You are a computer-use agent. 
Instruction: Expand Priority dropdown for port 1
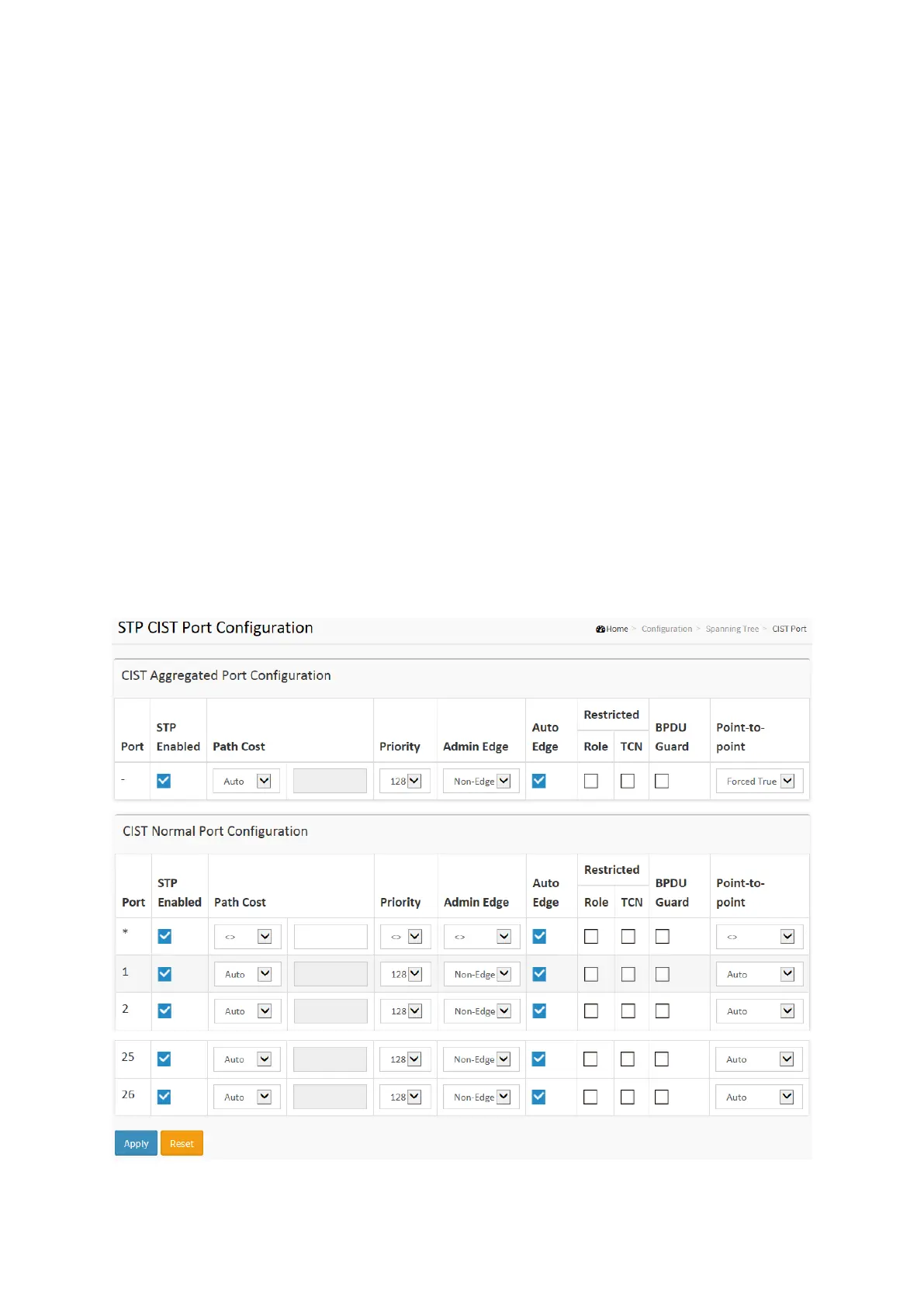click(x=406, y=974)
